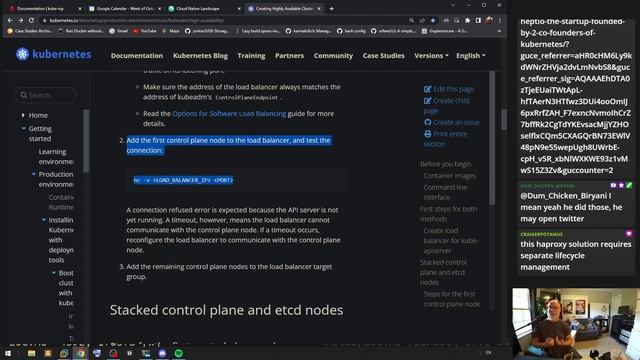Open Learning environment in the sidebar
The height and width of the screenshot is (360, 640).
(x=56, y=157)
